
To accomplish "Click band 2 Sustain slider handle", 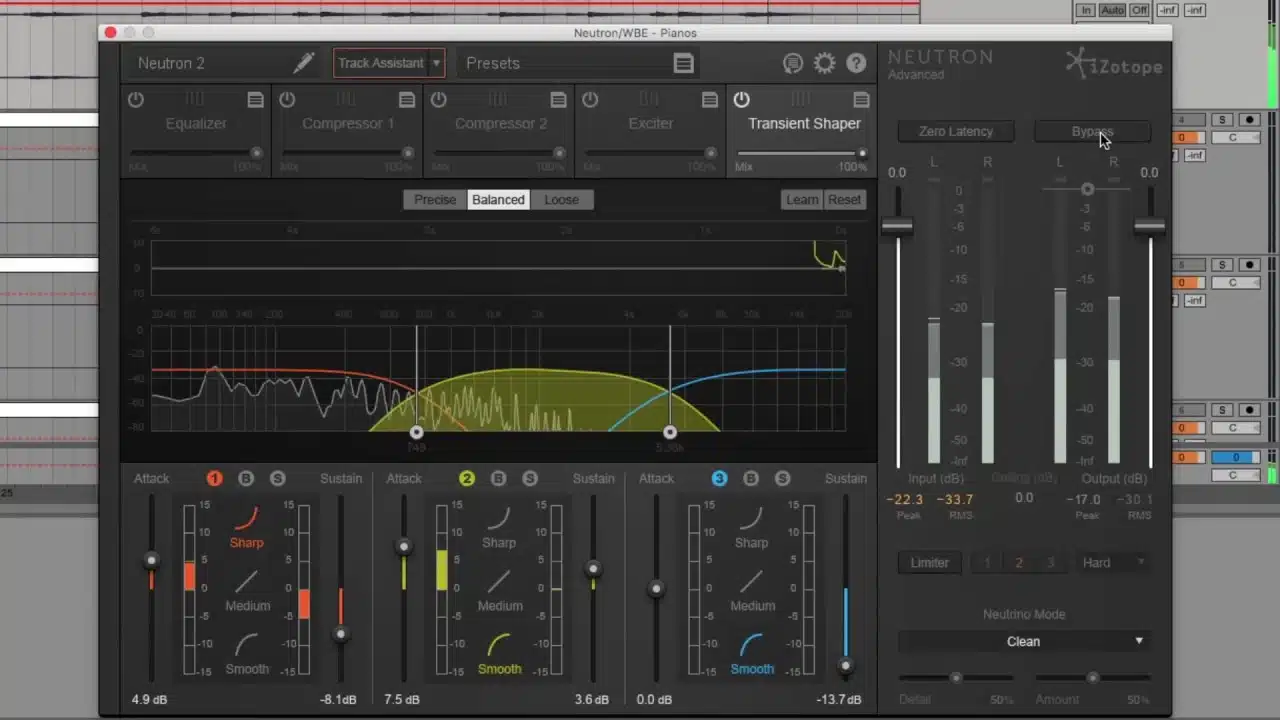I will pyautogui.click(x=593, y=569).
